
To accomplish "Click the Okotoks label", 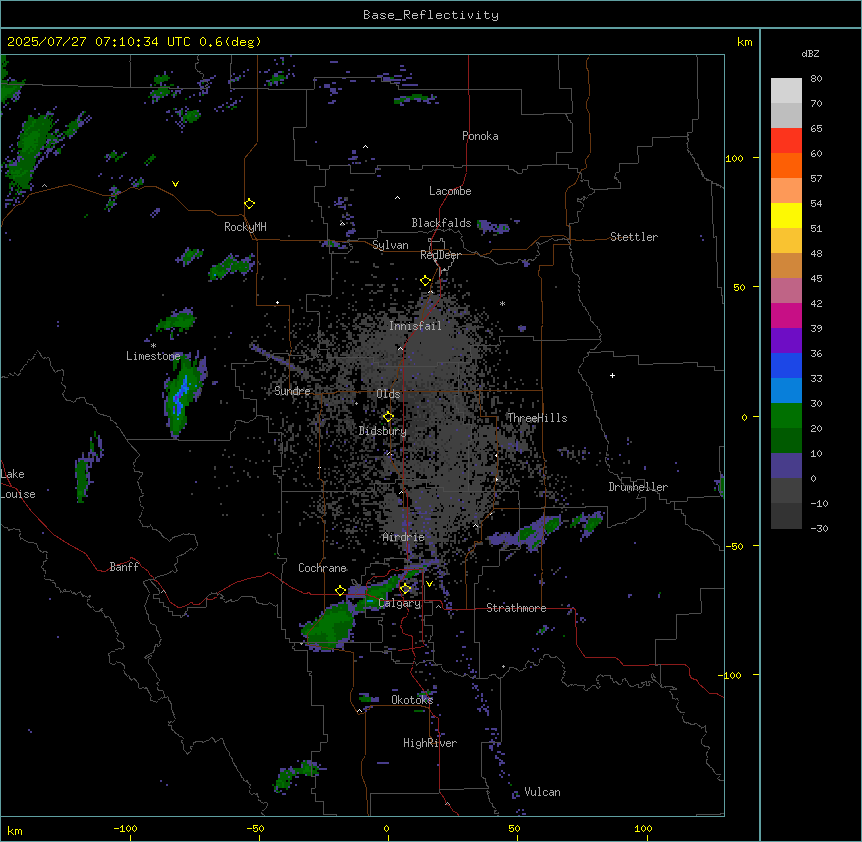I will point(412,700).
